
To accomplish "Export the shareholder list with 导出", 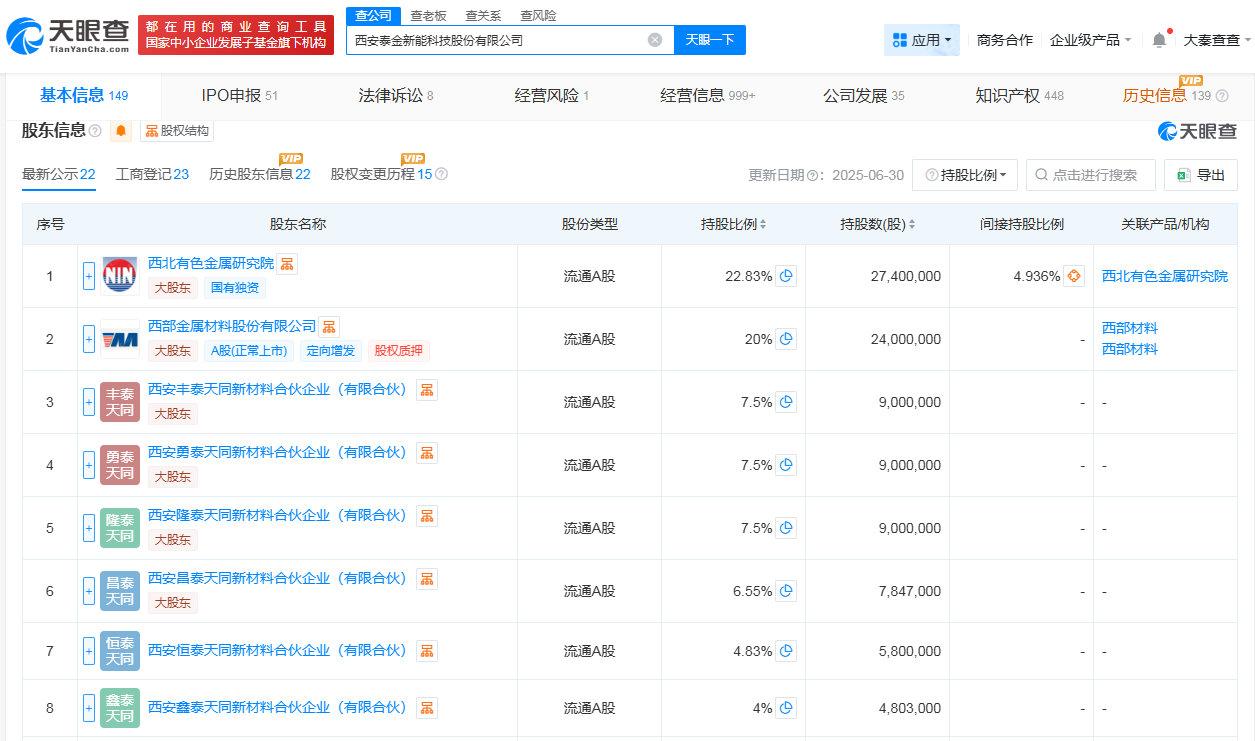I will (1201, 175).
